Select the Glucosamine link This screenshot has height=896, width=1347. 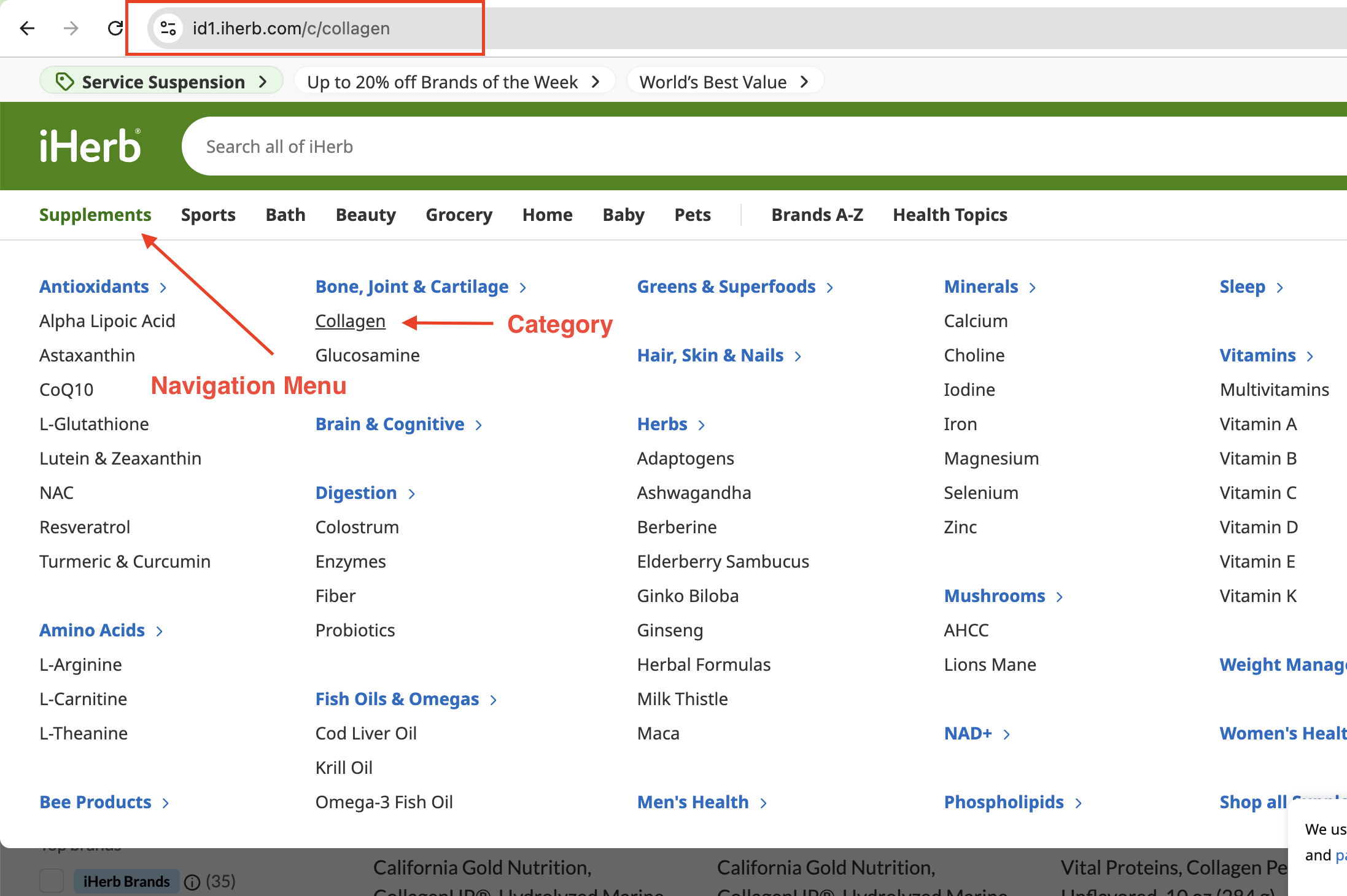[x=368, y=355]
